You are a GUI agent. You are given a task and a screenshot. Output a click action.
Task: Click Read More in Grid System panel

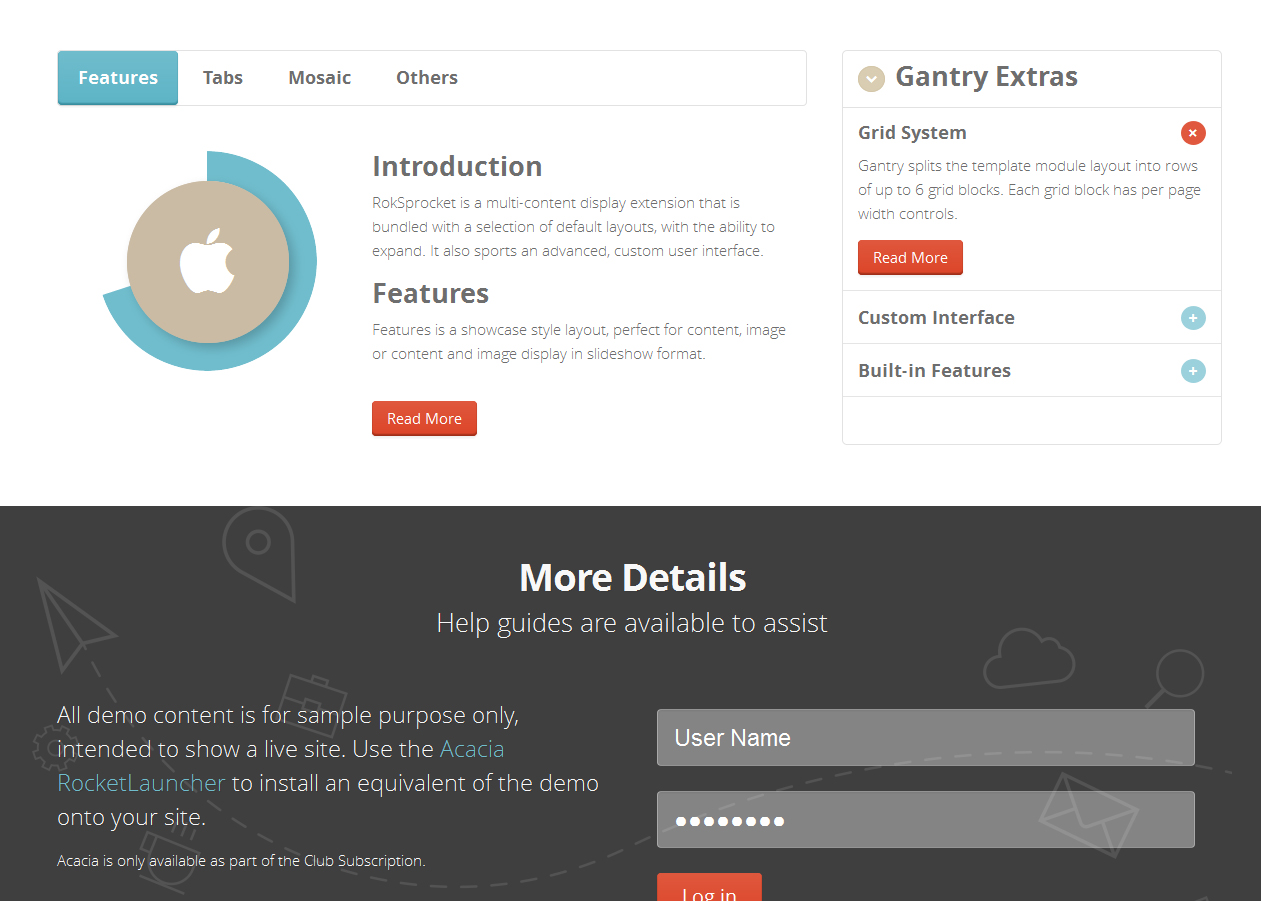pyautogui.click(x=910, y=258)
